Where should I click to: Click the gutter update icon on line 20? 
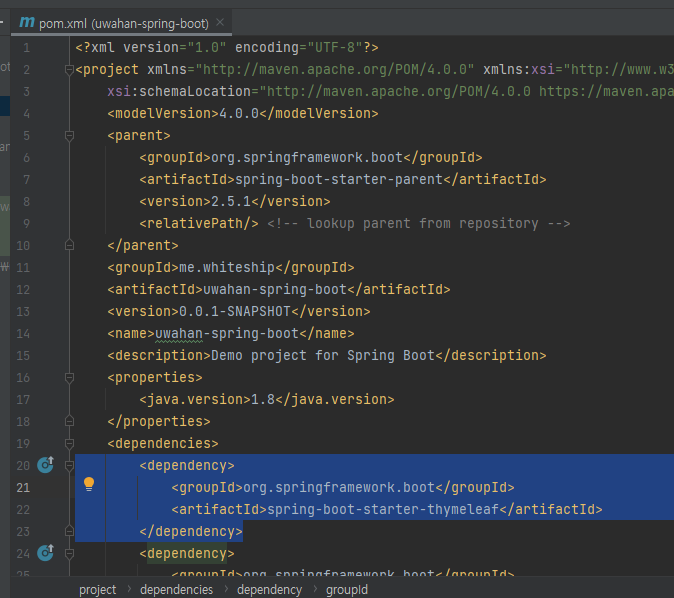(45, 465)
